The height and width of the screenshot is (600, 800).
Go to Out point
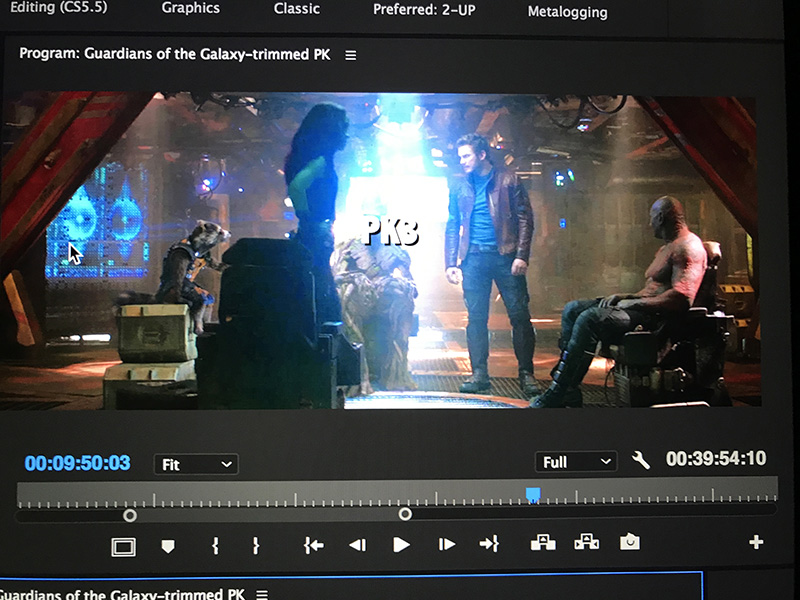point(489,544)
